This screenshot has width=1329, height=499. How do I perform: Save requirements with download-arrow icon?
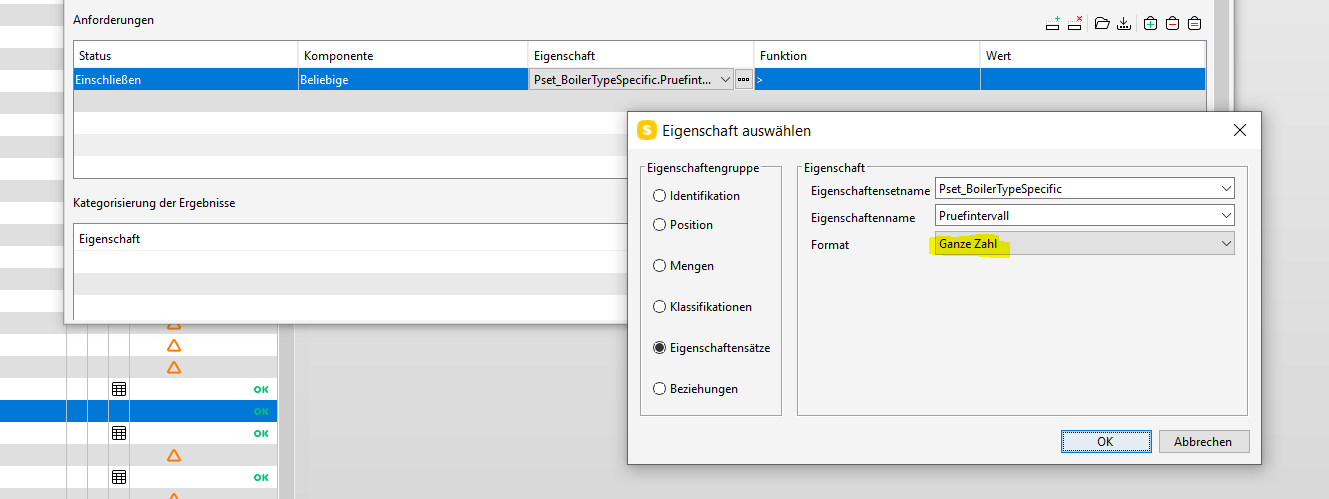pos(1124,23)
